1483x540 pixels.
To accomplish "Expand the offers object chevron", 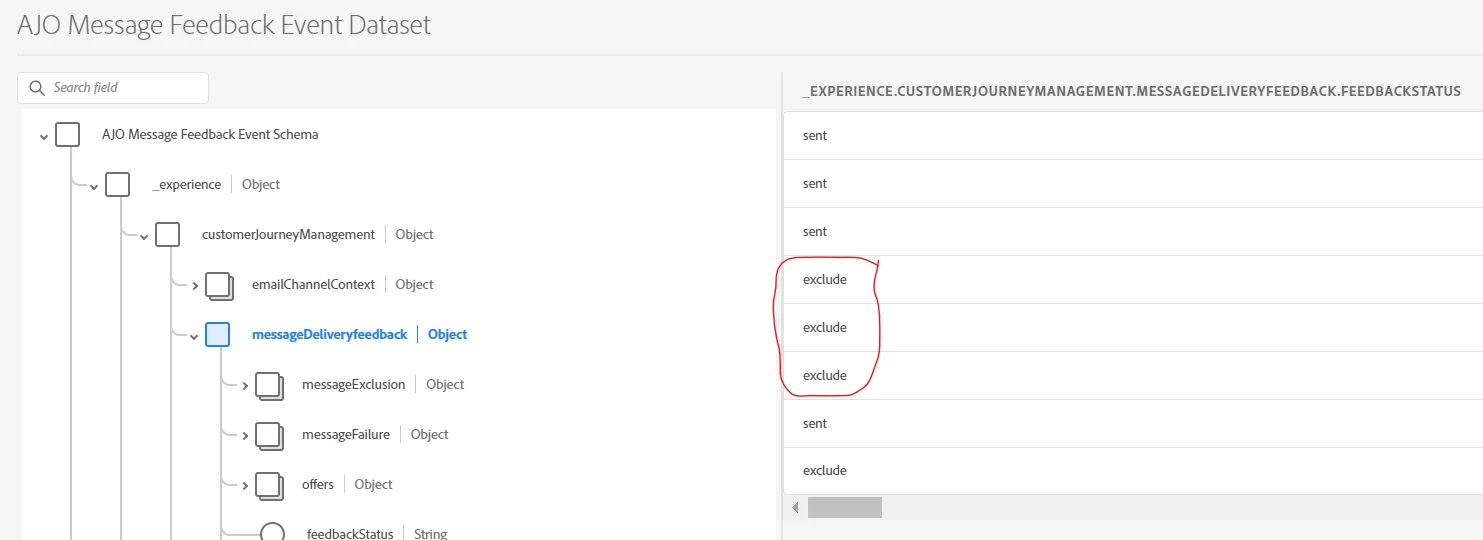I will (x=245, y=485).
